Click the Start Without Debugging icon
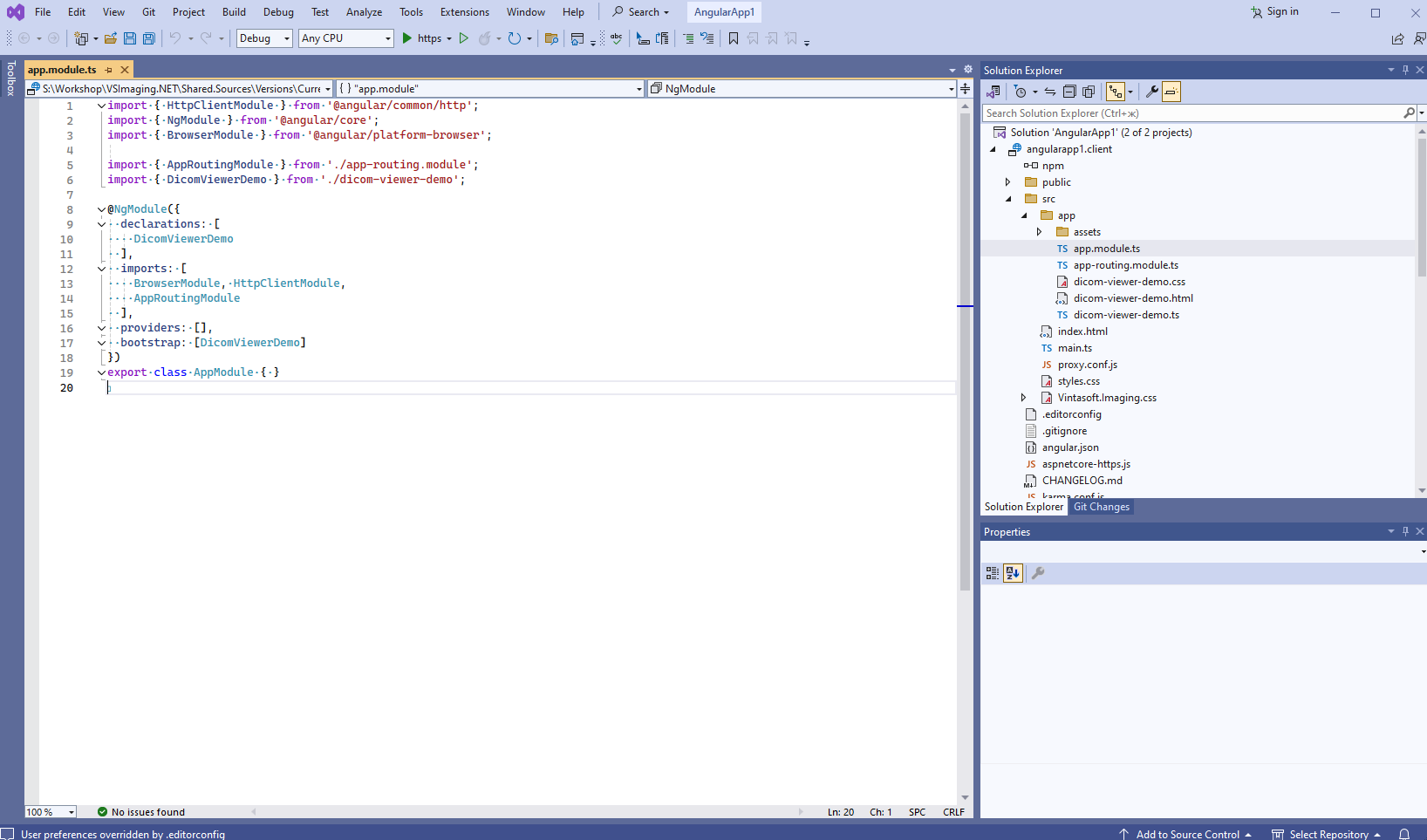Screen dimensions: 1427x840 (464, 38)
